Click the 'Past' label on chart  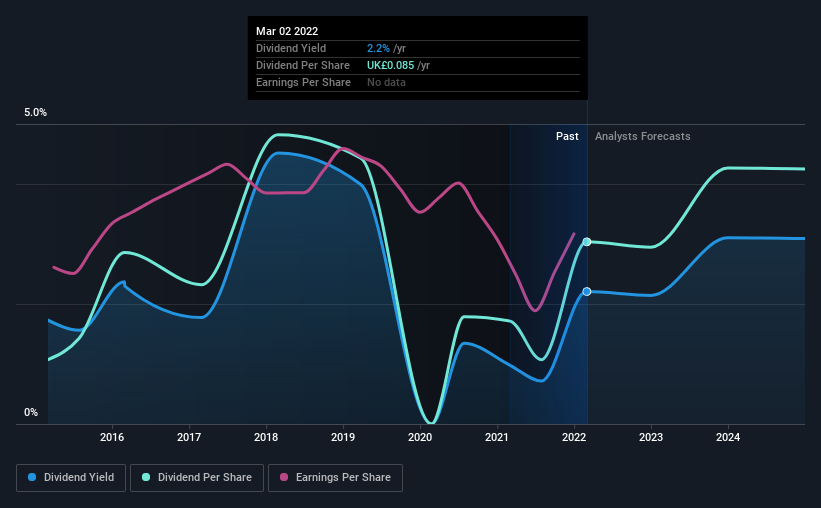(x=567, y=136)
